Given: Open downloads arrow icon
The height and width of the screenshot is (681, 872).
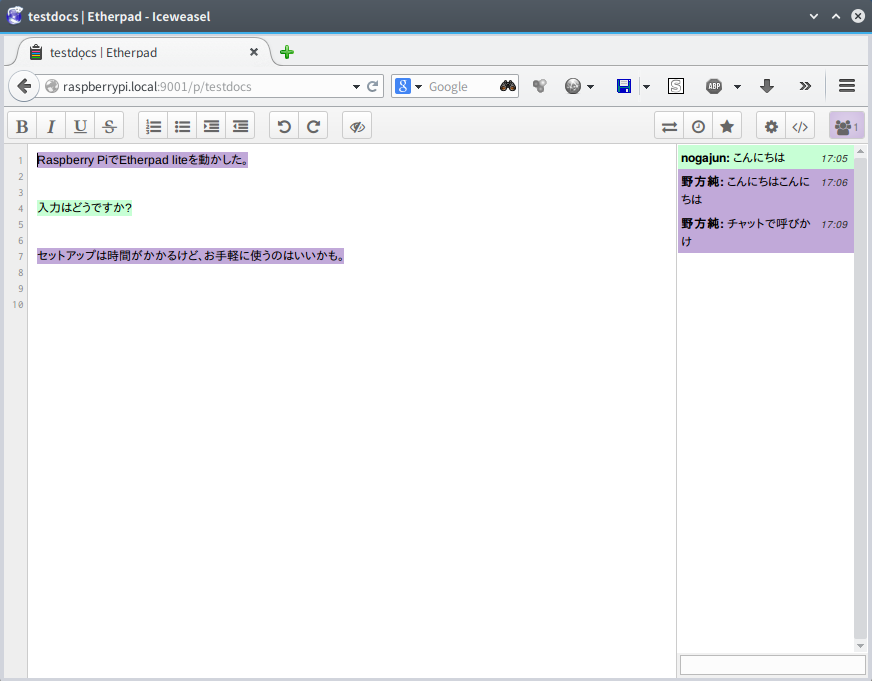Looking at the screenshot, I should (x=767, y=86).
